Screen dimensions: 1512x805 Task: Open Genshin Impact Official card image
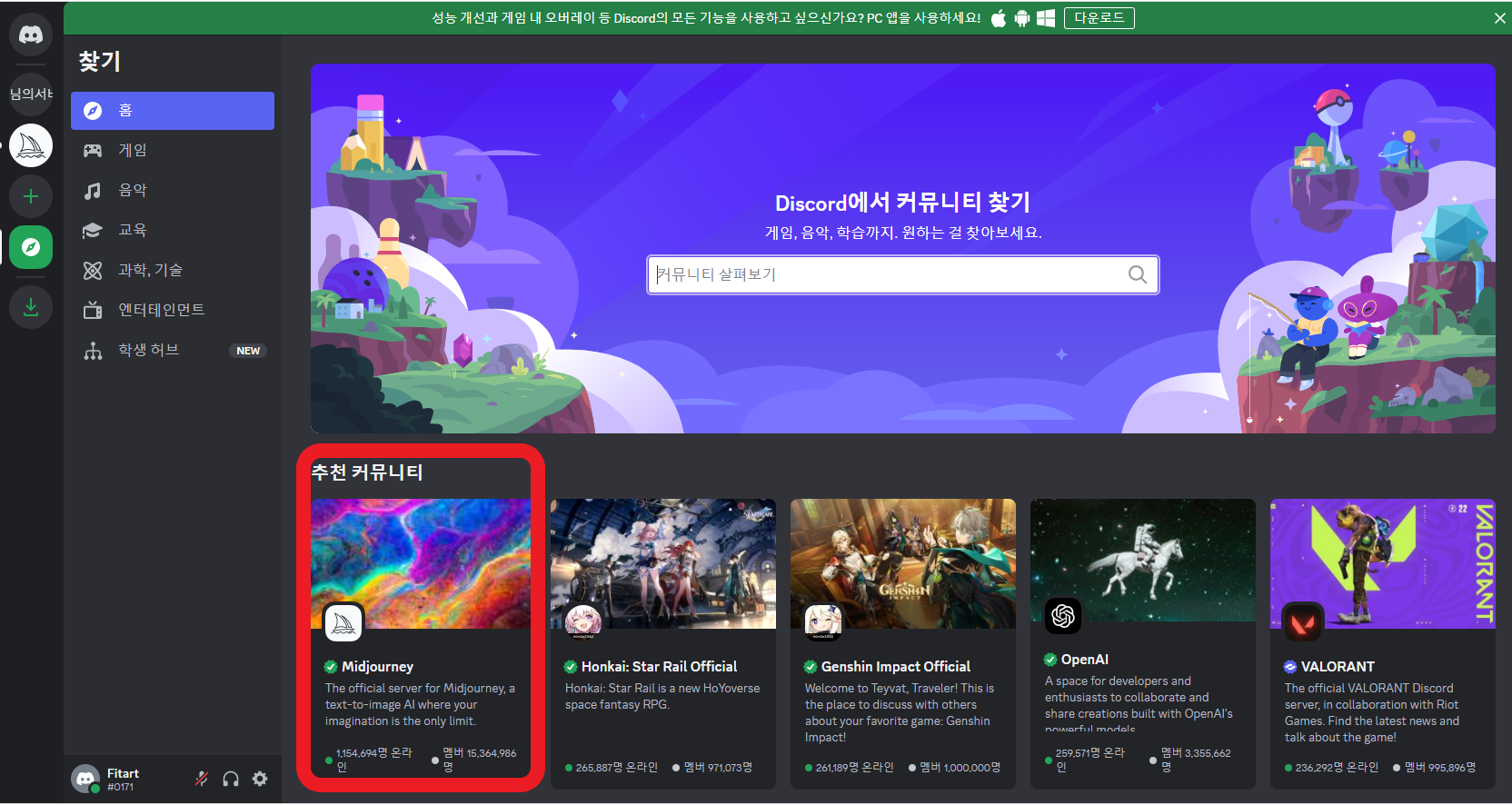tap(903, 563)
